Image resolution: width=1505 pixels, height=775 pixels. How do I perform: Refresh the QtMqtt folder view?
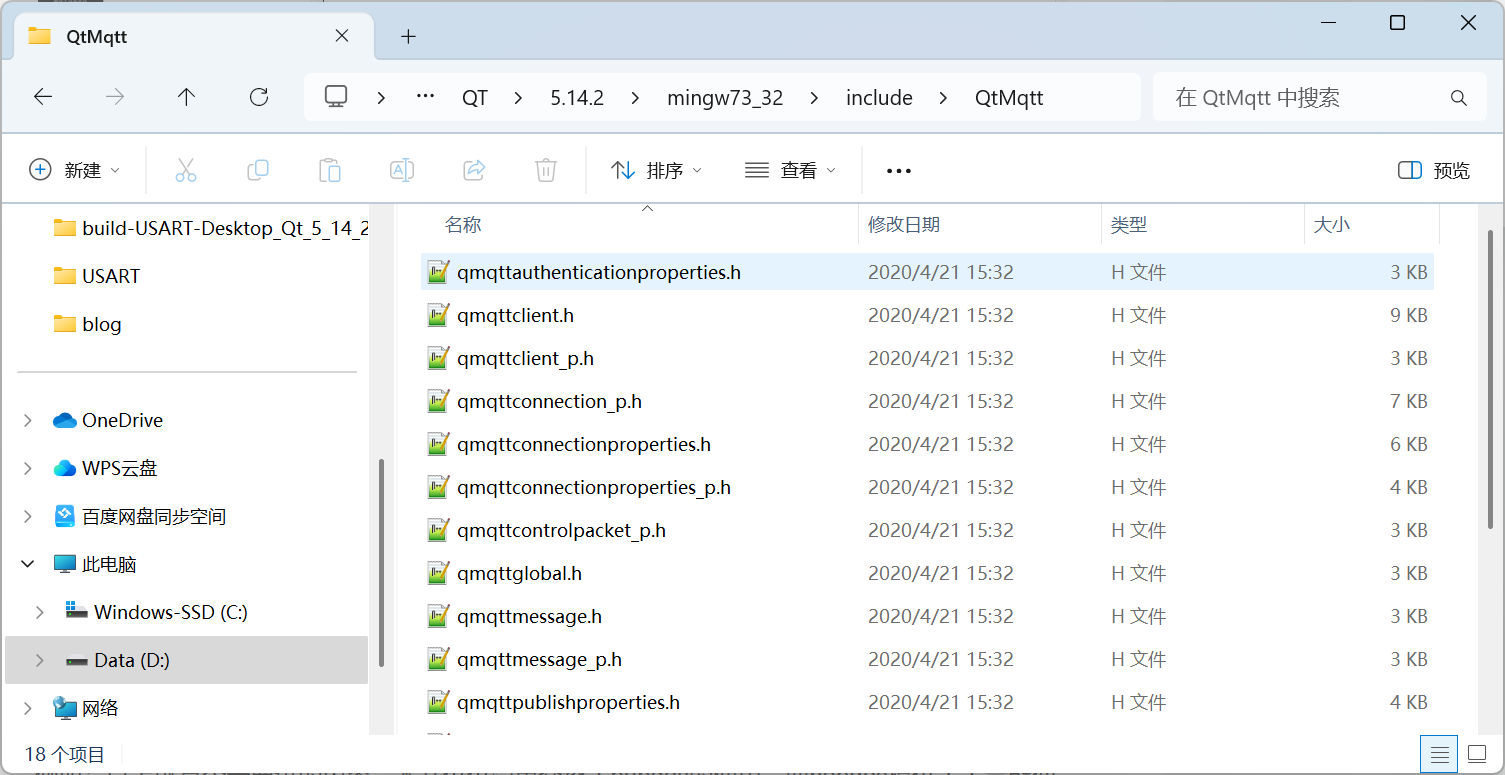(259, 97)
